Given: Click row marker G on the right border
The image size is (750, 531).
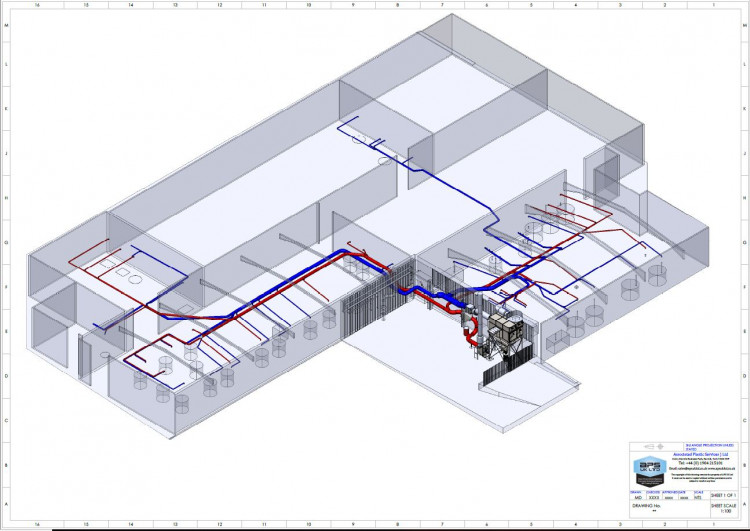Looking at the screenshot, I should tap(743, 242).
